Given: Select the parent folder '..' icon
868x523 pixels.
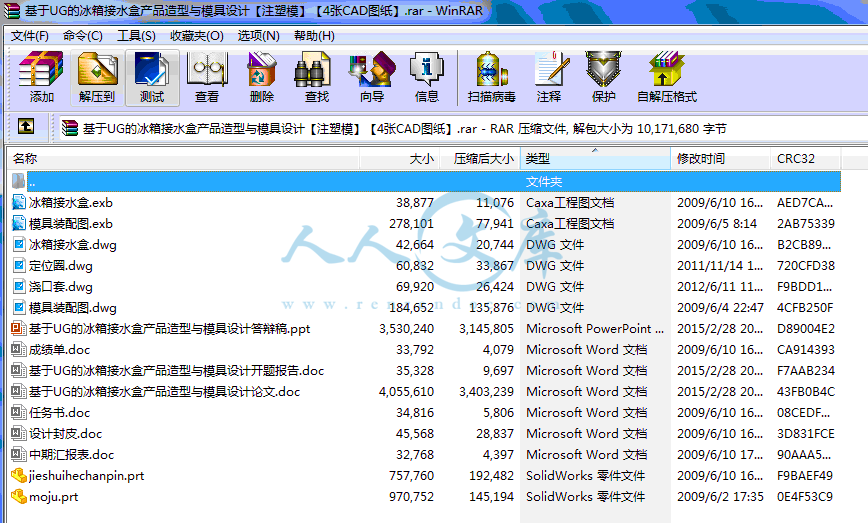Looking at the screenshot, I should (18, 181).
